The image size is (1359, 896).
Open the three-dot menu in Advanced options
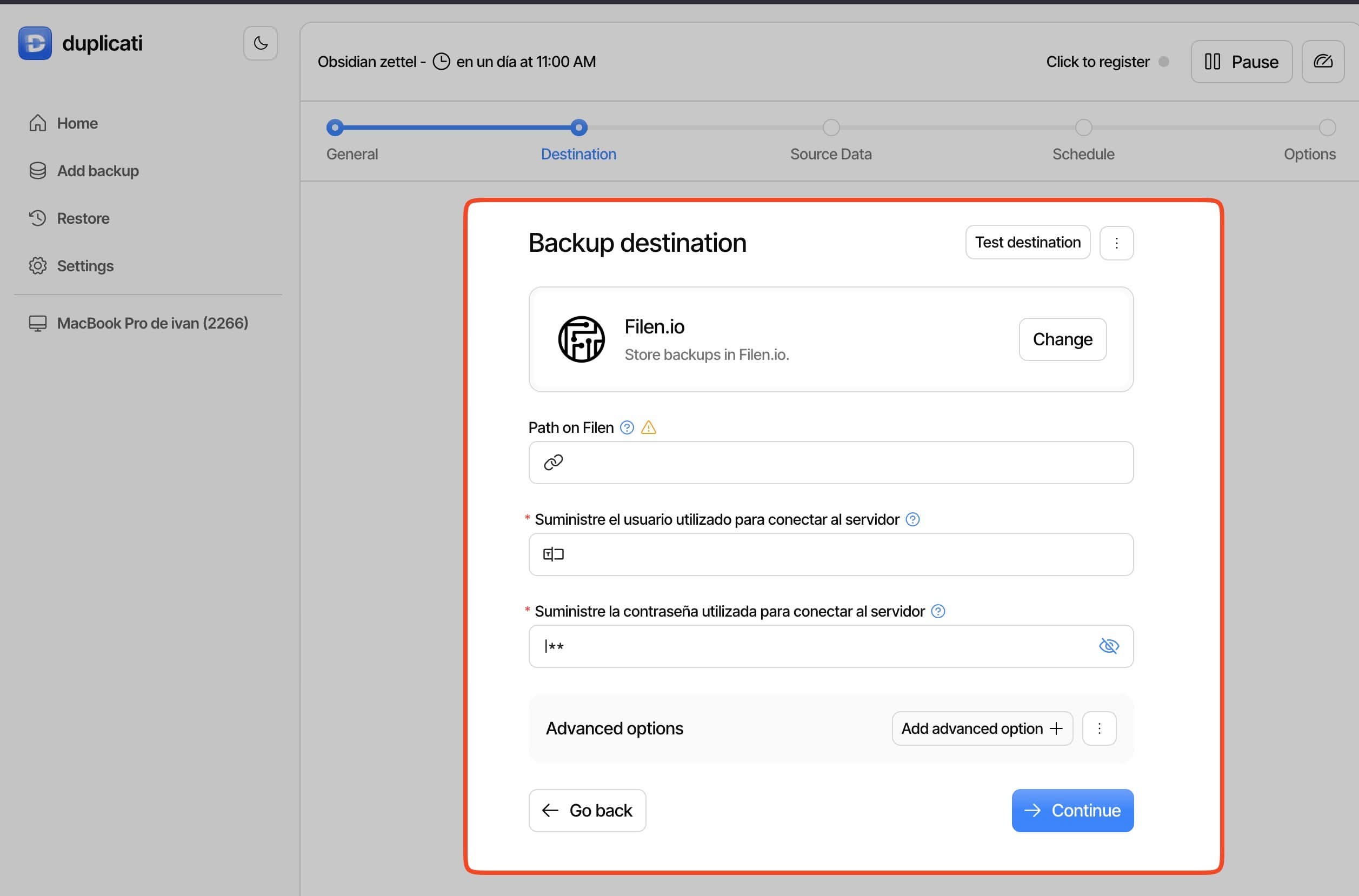click(x=1099, y=728)
